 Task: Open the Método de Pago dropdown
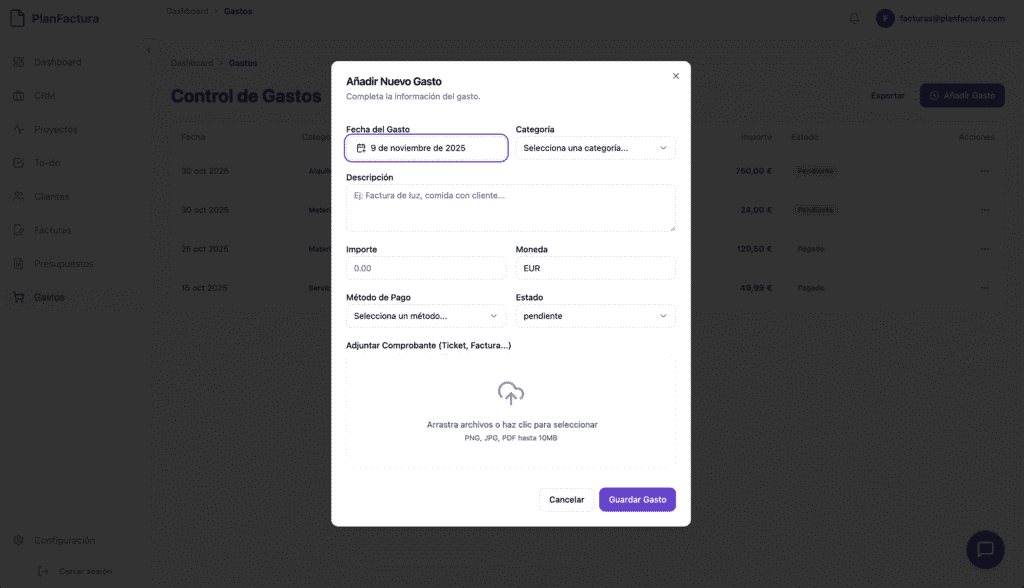click(x=426, y=316)
